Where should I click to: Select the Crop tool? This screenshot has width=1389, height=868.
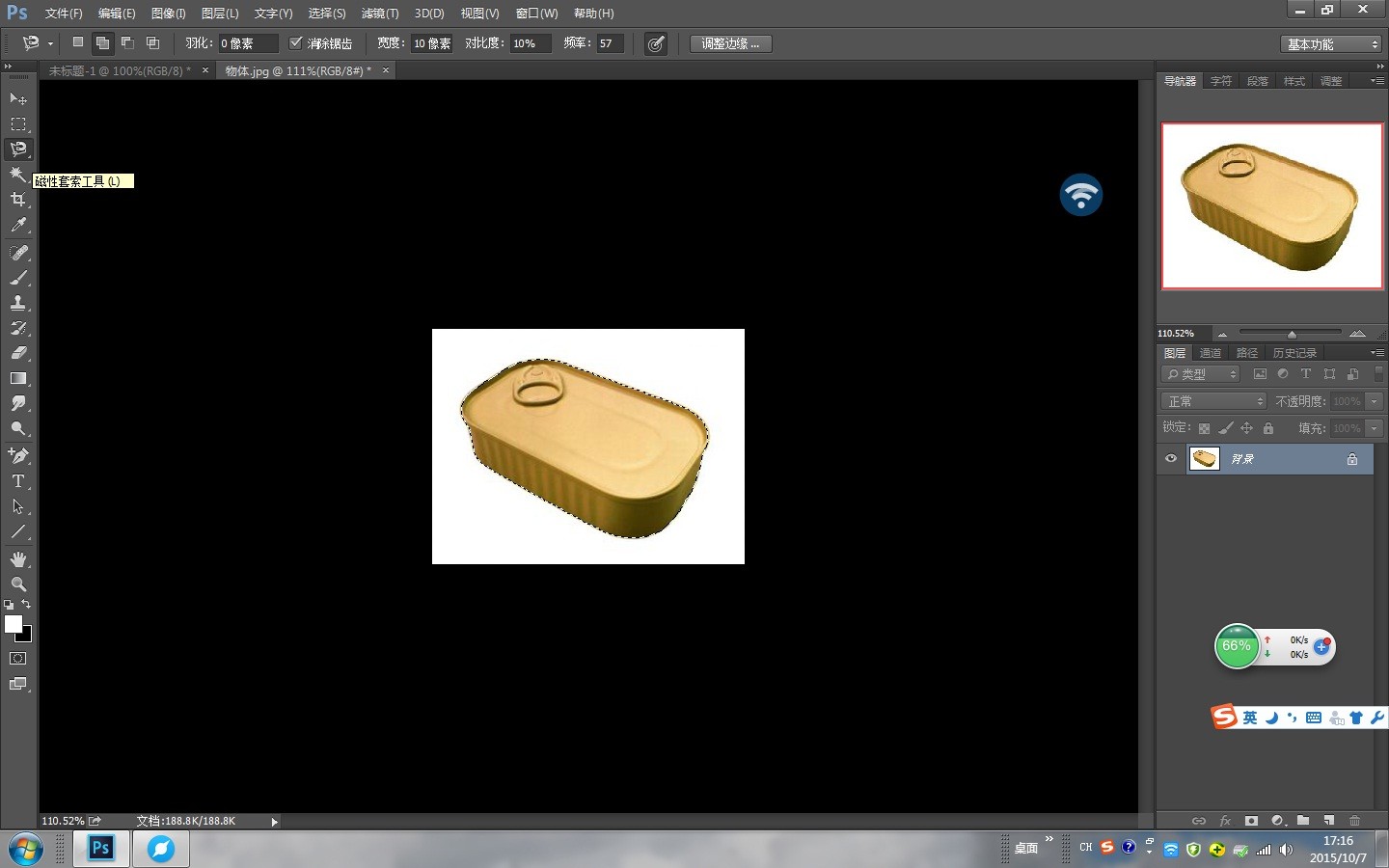[18, 200]
